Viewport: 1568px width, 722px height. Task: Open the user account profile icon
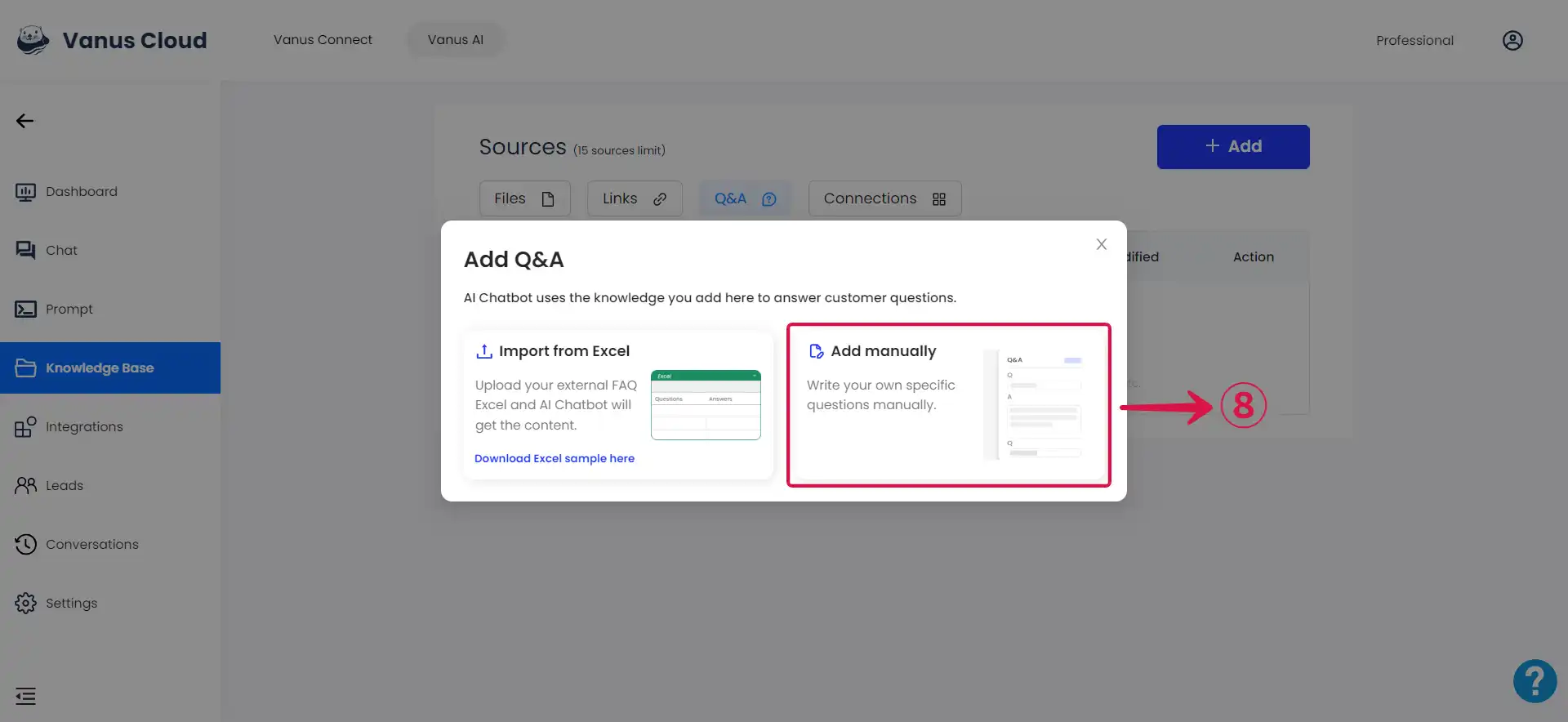(1512, 41)
